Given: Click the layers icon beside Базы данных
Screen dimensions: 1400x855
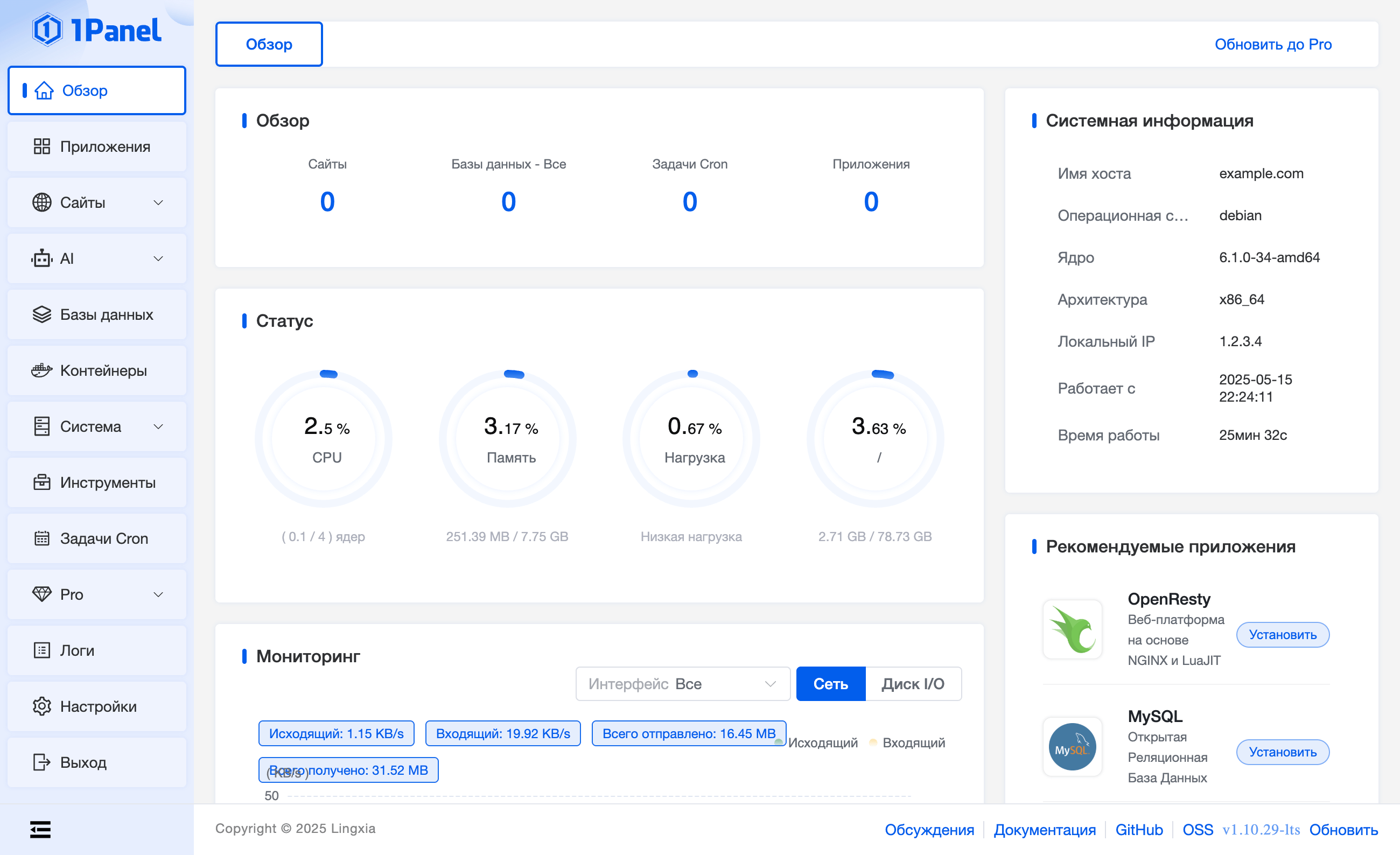Looking at the screenshot, I should point(41,314).
